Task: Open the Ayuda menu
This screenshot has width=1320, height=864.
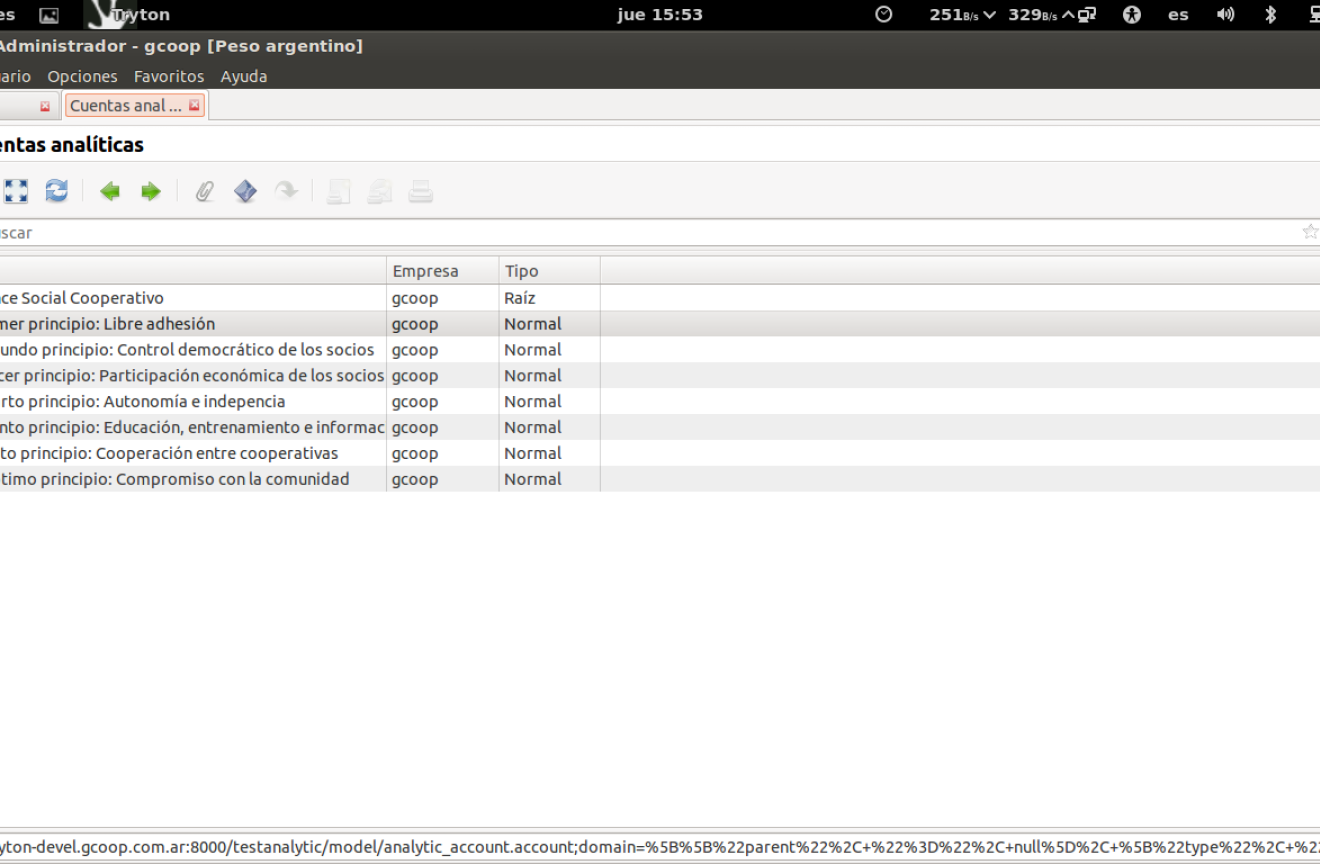Action: coord(243,76)
